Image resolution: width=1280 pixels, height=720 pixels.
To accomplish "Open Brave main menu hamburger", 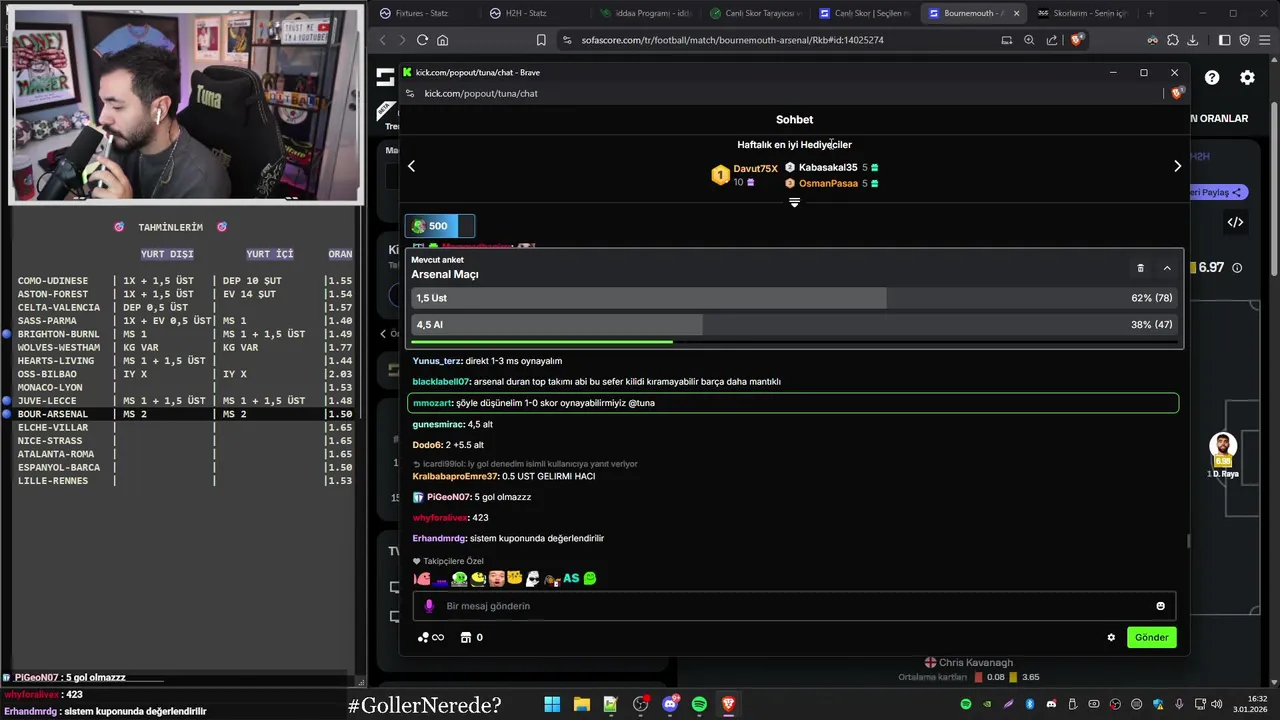I will pyautogui.click(x=1265, y=40).
